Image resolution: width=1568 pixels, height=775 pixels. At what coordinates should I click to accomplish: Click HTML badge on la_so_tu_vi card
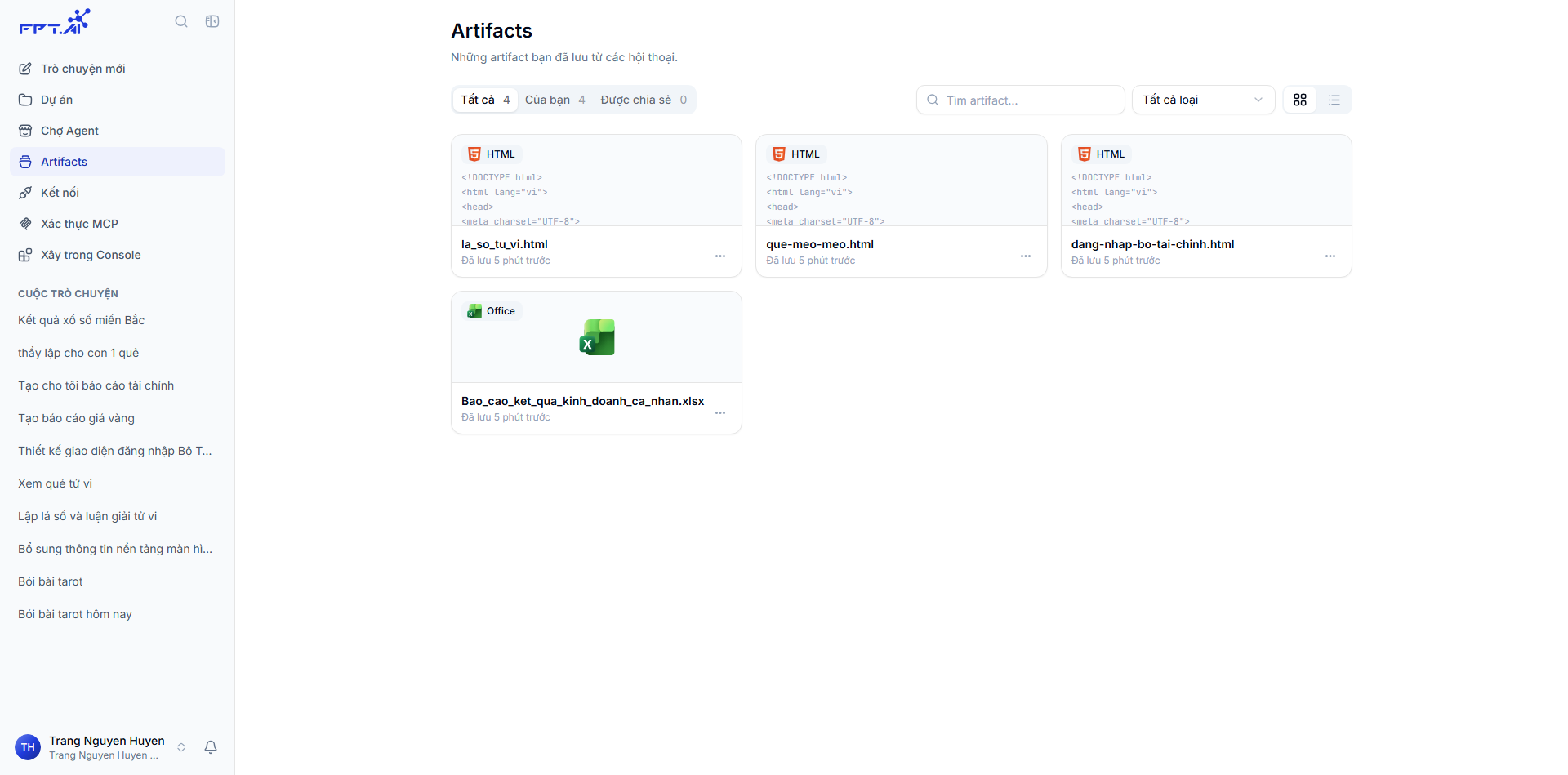[492, 154]
